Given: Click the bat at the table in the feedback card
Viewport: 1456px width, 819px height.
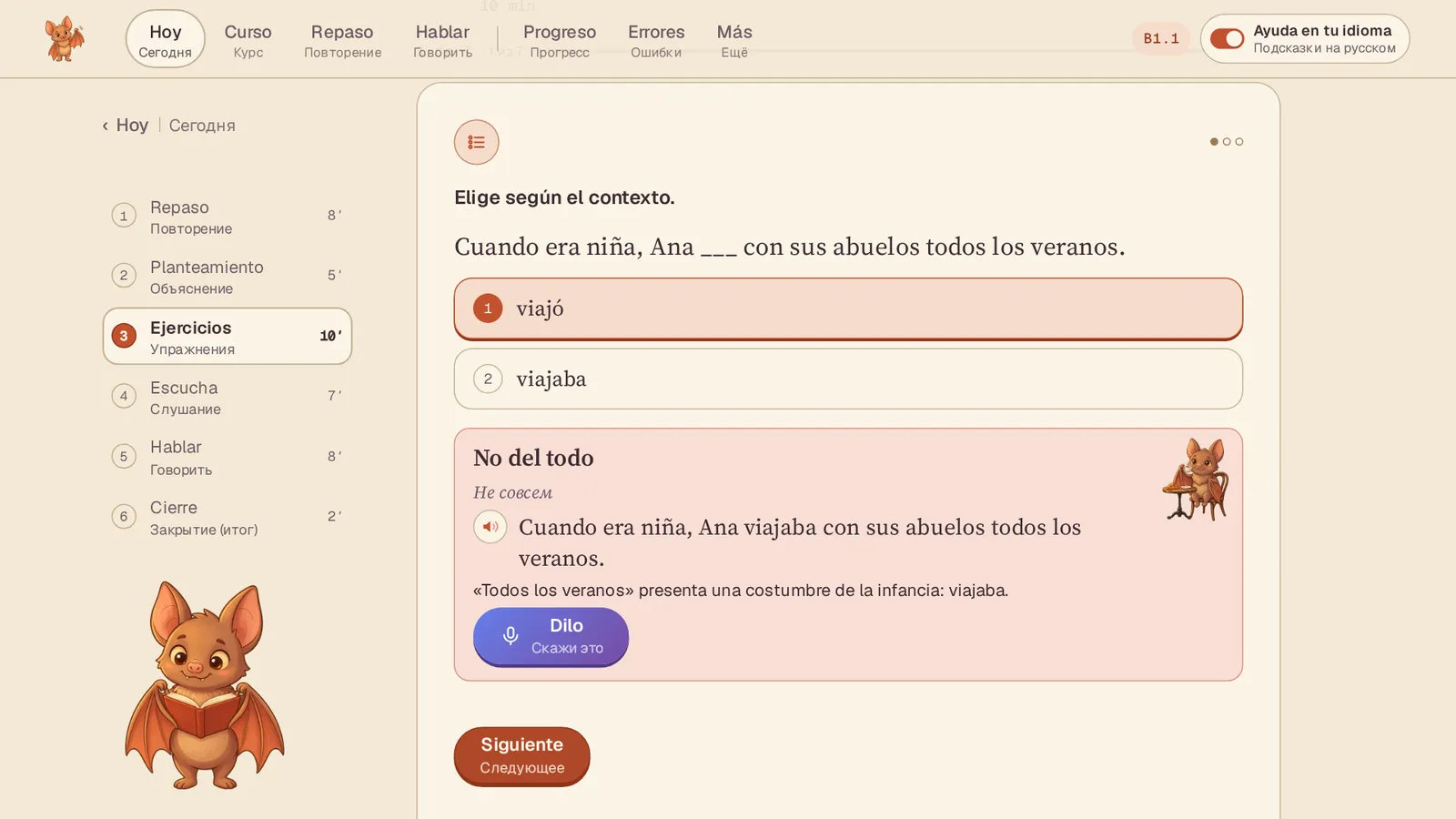Looking at the screenshot, I should 1197,480.
